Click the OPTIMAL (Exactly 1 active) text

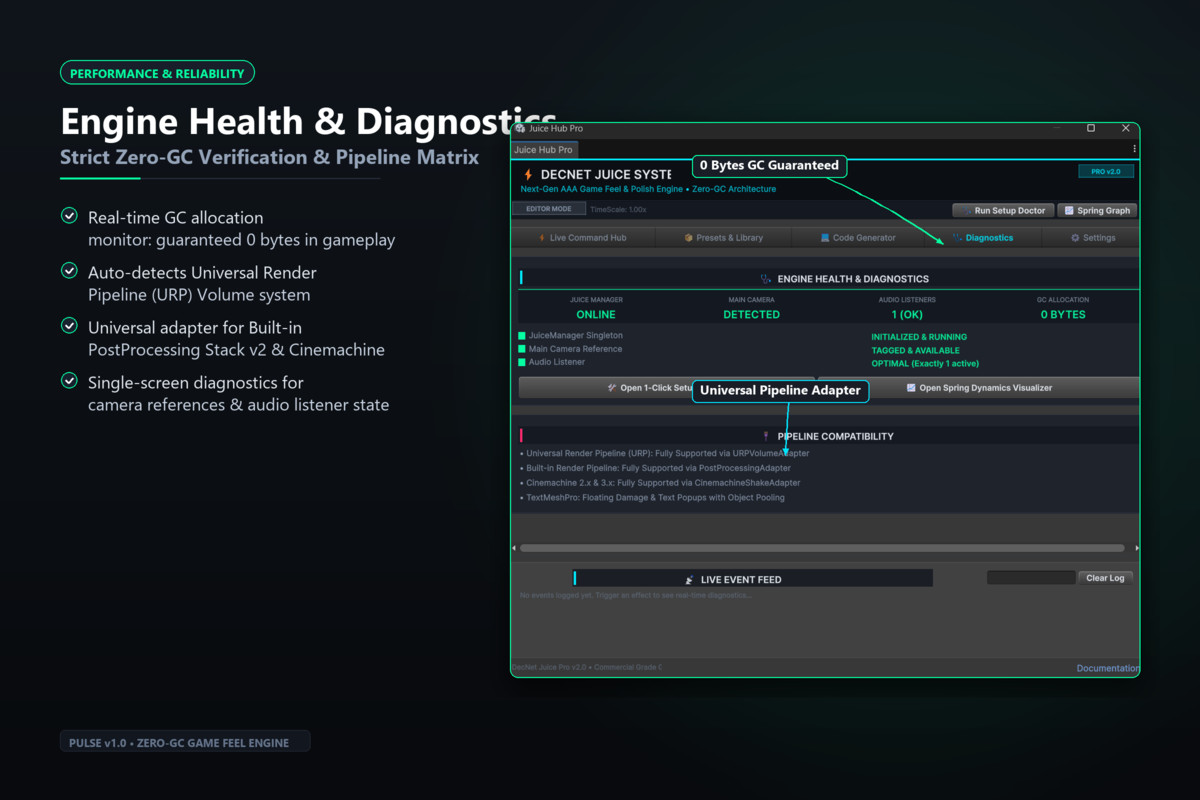point(925,363)
